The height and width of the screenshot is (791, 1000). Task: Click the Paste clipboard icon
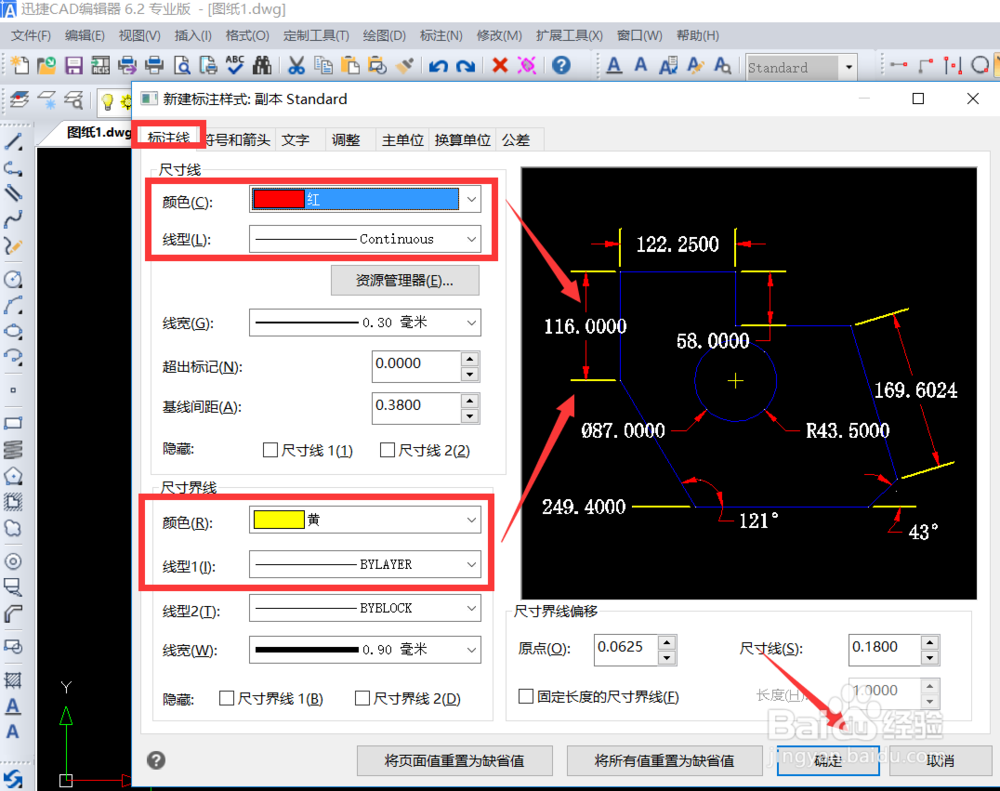pos(349,65)
